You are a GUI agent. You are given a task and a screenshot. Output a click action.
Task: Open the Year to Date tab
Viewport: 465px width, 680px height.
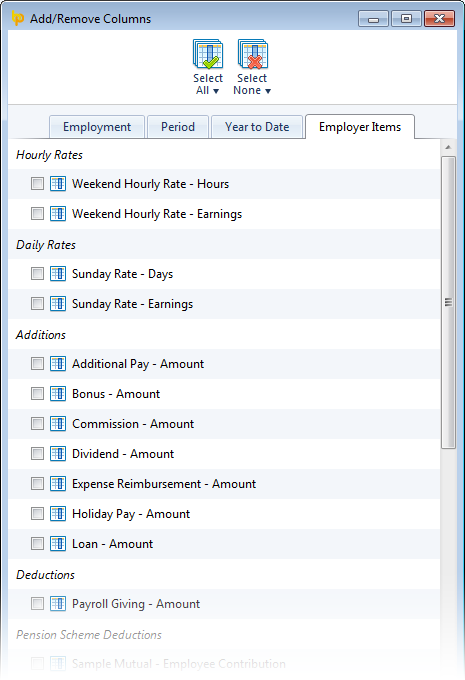[x=257, y=127]
